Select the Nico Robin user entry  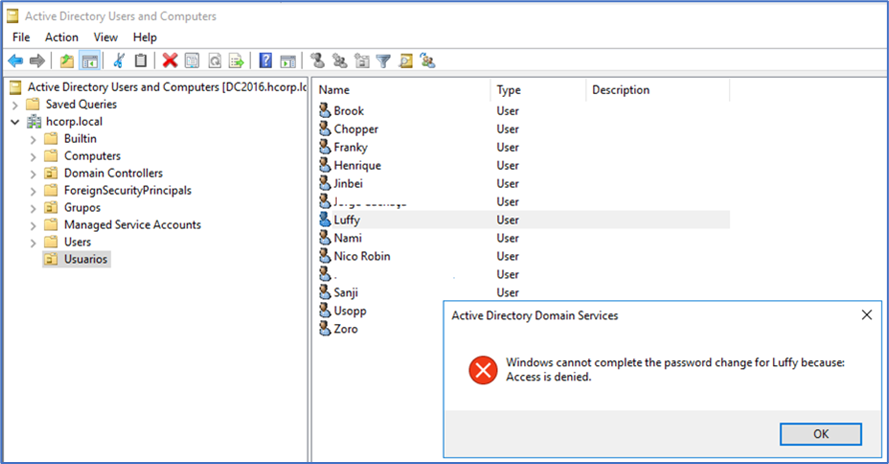(x=361, y=256)
